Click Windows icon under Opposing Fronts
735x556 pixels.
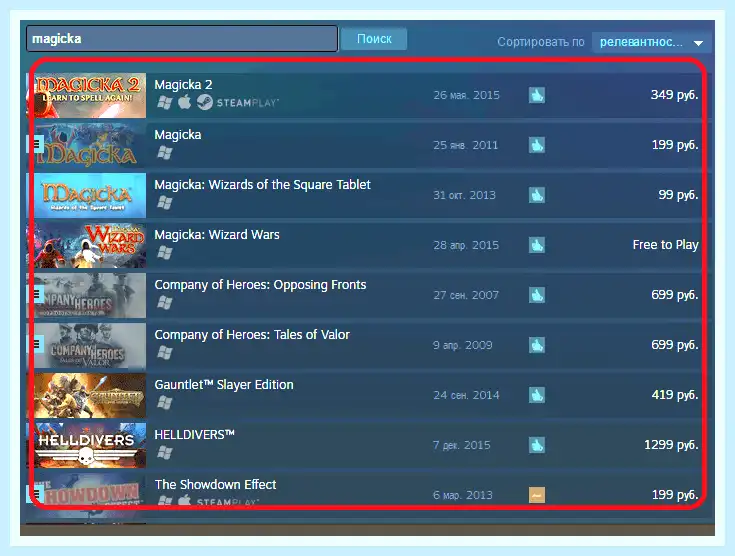point(165,302)
